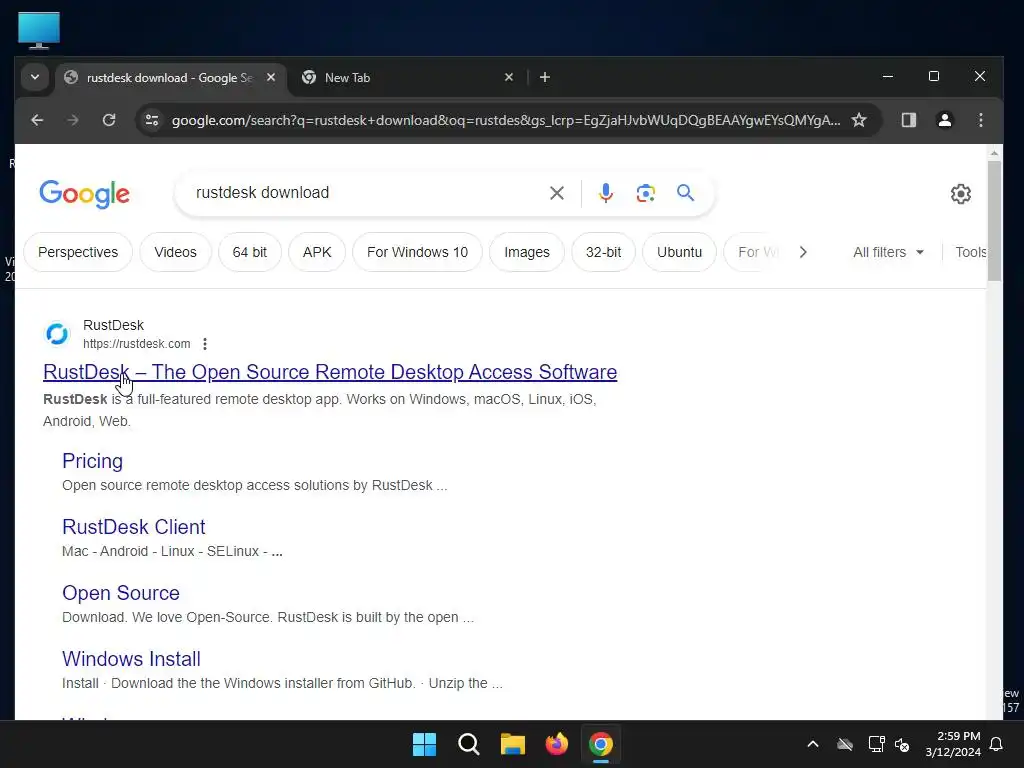The width and height of the screenshot is (1024, 768).
Task: Apply the For Windows 10 chip
Action: coord(417,252)
